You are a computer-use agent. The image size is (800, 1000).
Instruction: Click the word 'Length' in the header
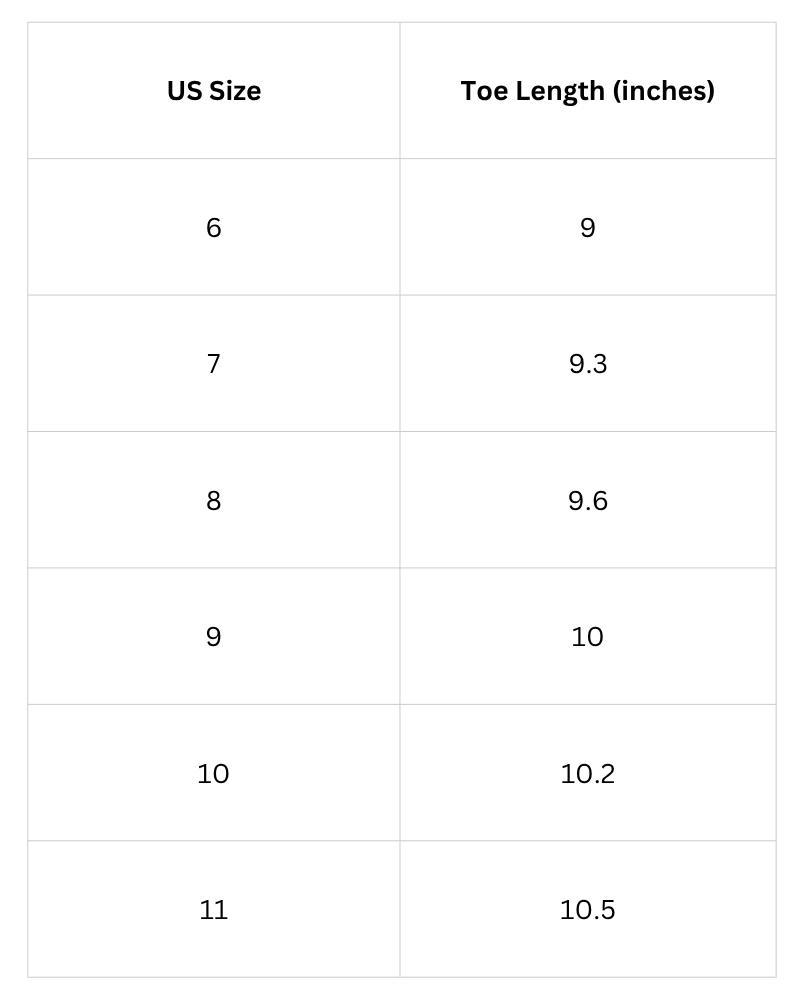pyautogui.click(x=560, y=92)
